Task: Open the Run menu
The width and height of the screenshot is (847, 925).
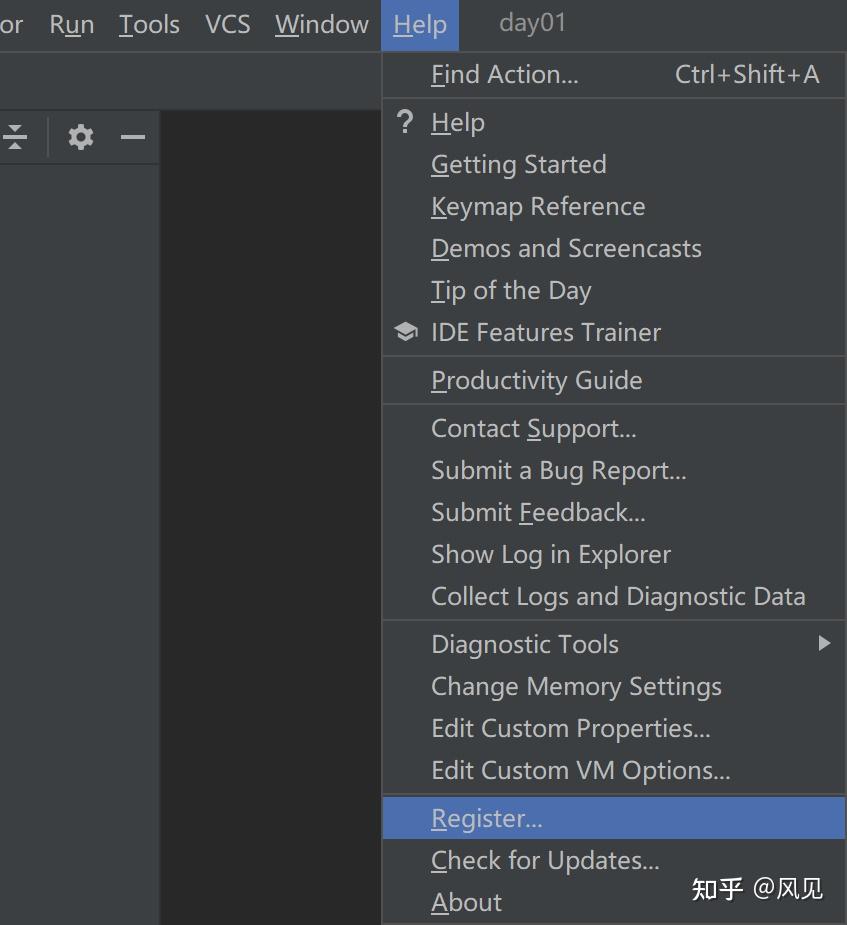Action: point(72,25)
